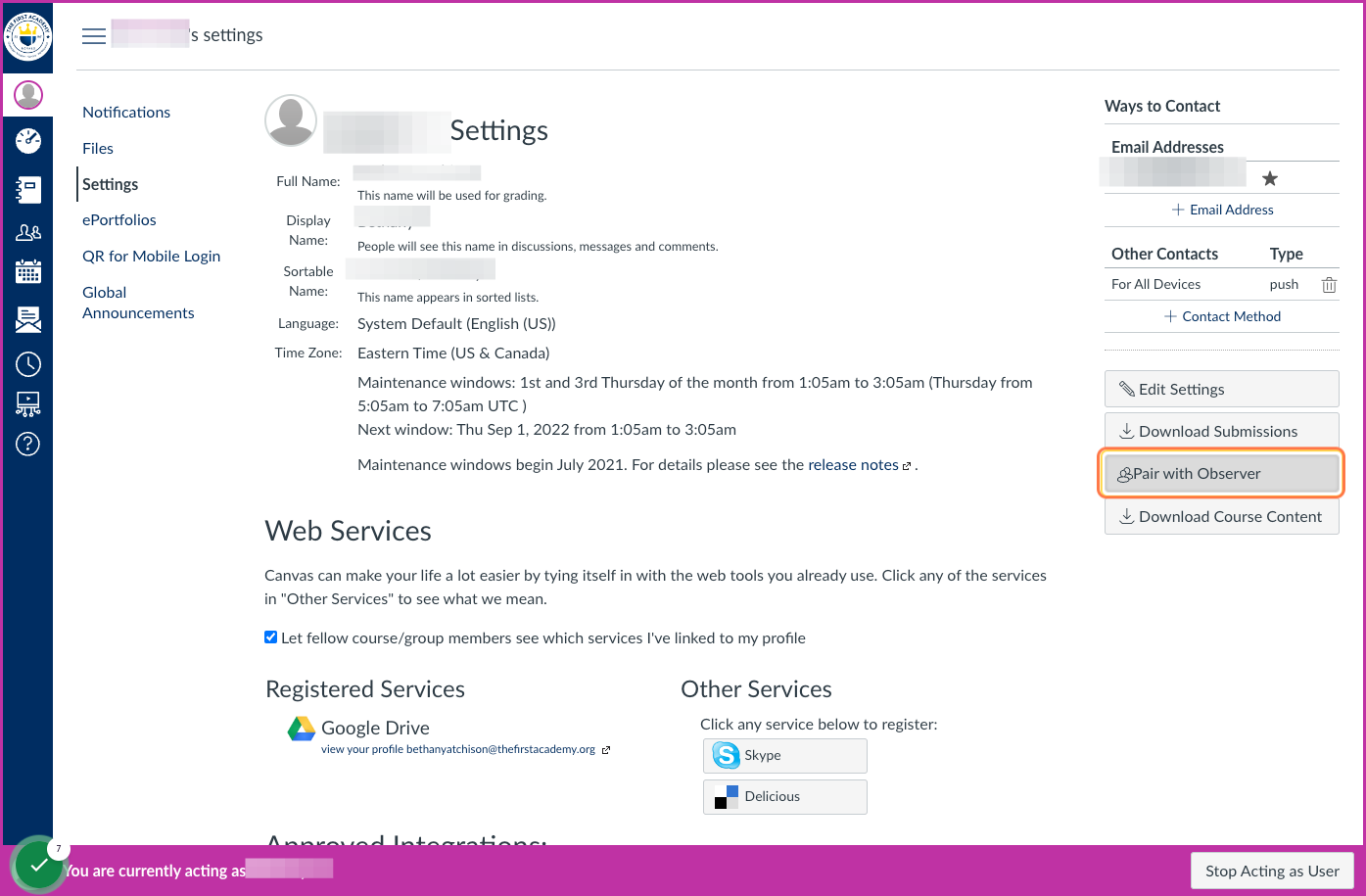
Task: Add a new Email Address
Action: tap(1222, 210)
